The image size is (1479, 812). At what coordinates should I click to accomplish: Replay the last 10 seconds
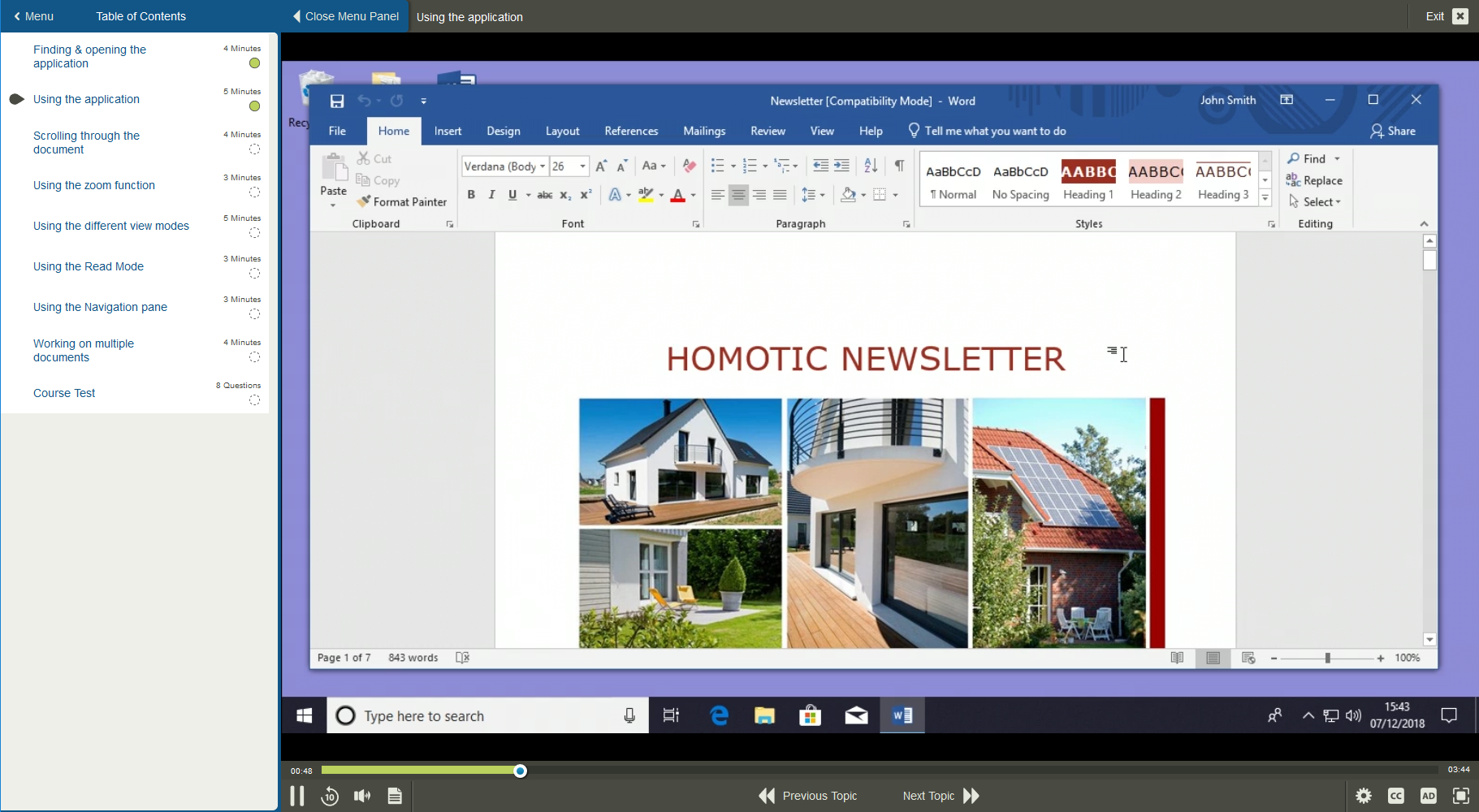pos(330,796)
